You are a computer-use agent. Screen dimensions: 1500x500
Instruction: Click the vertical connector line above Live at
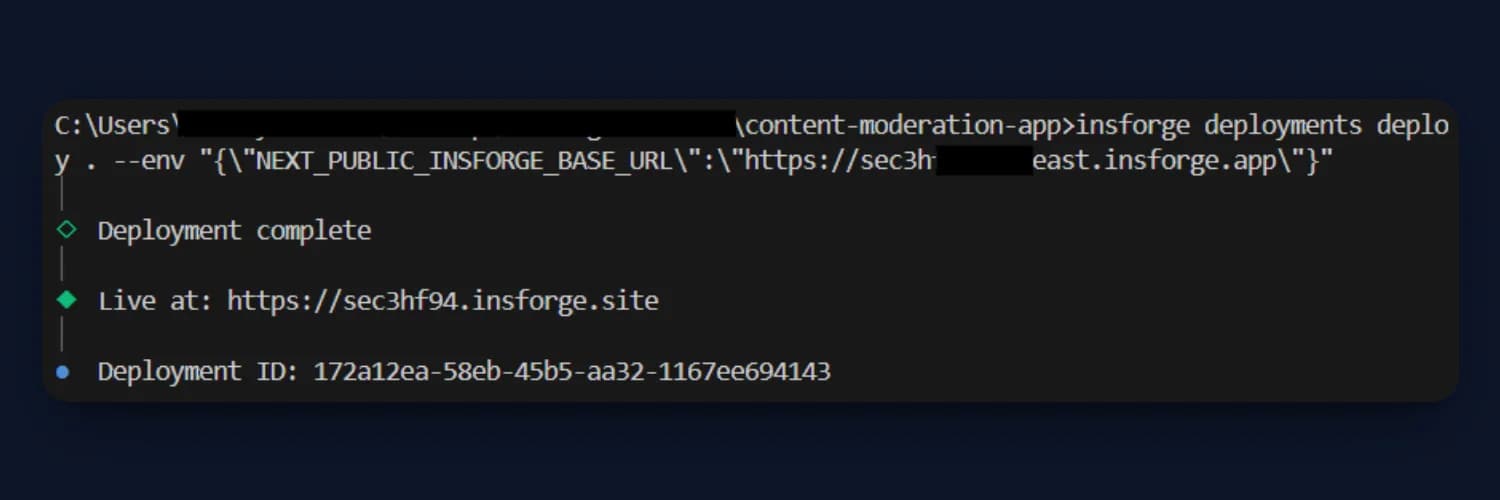point(63,265)
